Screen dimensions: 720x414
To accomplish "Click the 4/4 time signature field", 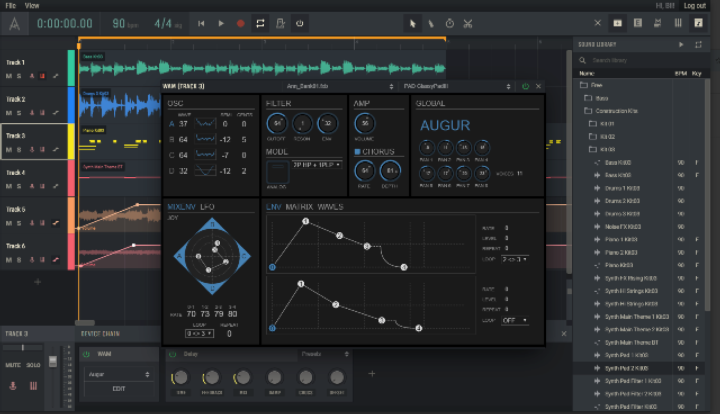I will [168, 23].
